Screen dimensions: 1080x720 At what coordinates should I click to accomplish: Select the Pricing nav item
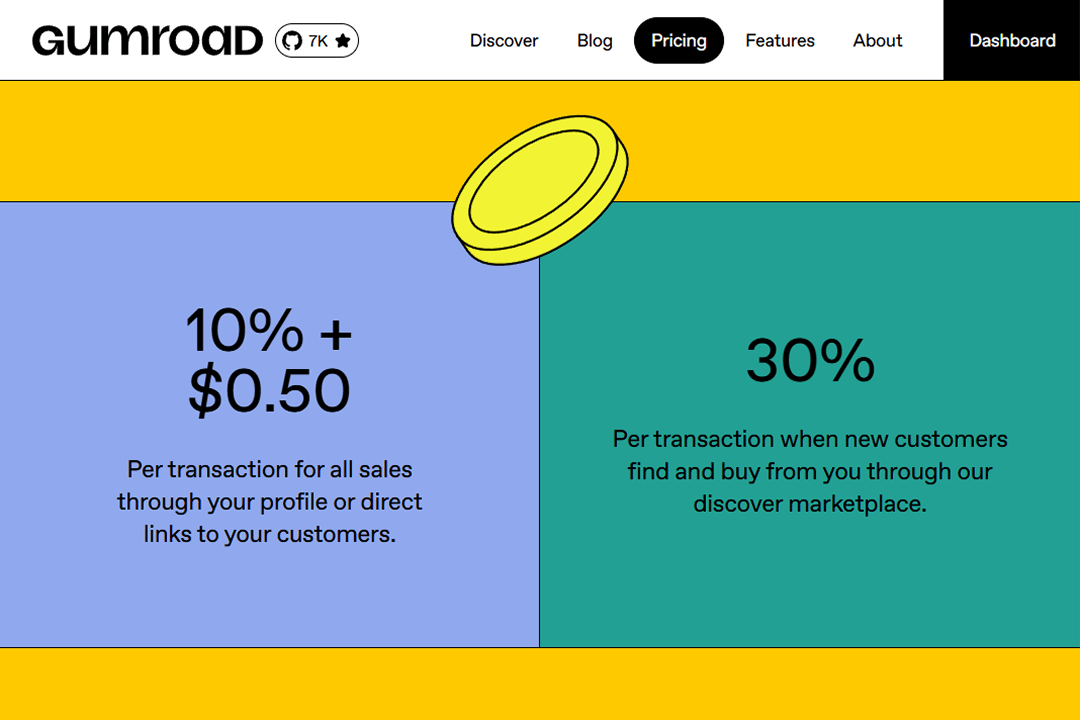678,41
